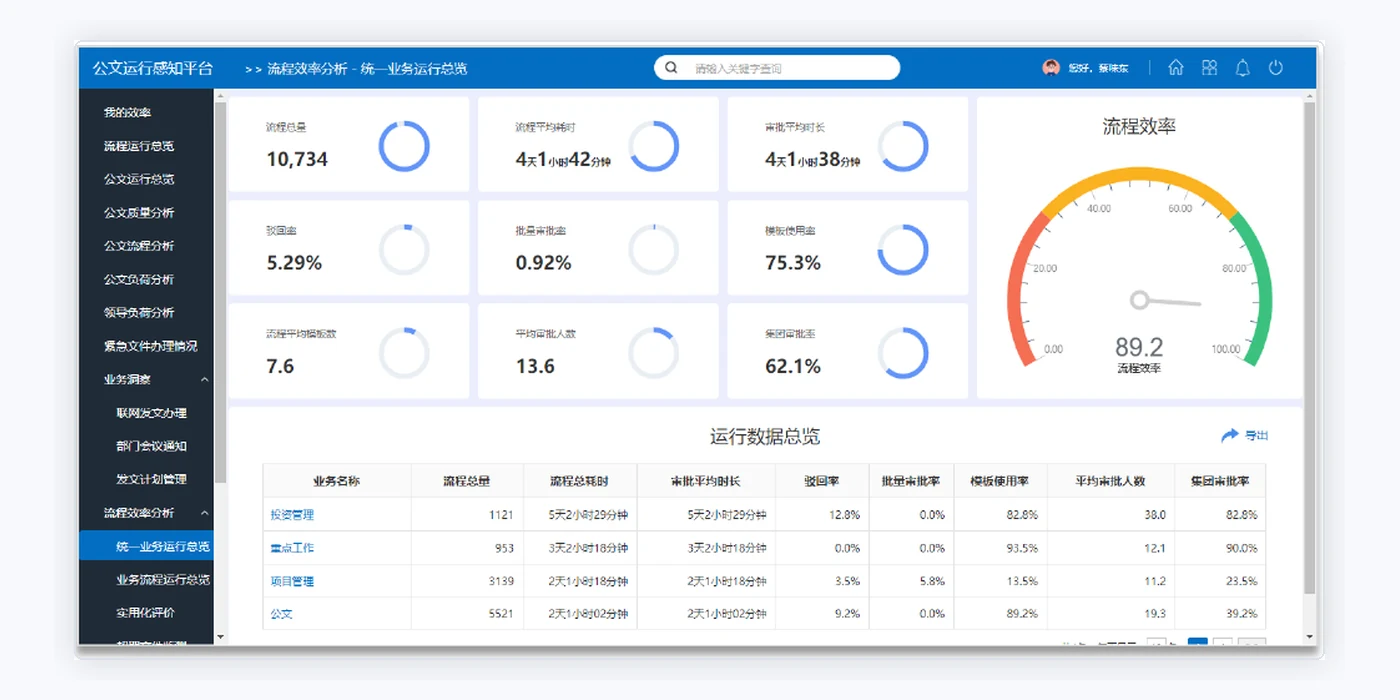Click the 平均审批人数 table column header
The image size is (1400, 700).
pos(1110,481)
